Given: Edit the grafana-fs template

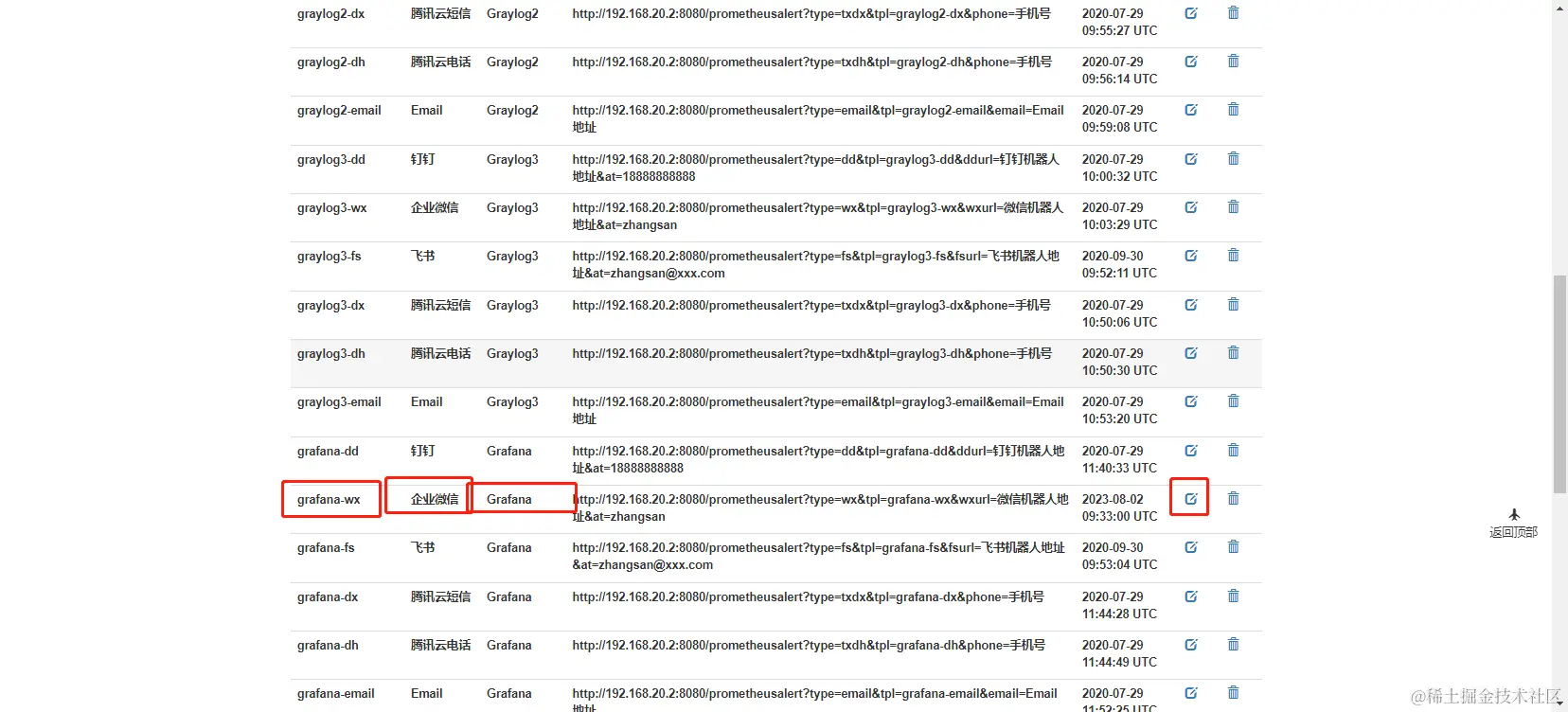Looking at the screenshot, I should [x=1191, y=547].
